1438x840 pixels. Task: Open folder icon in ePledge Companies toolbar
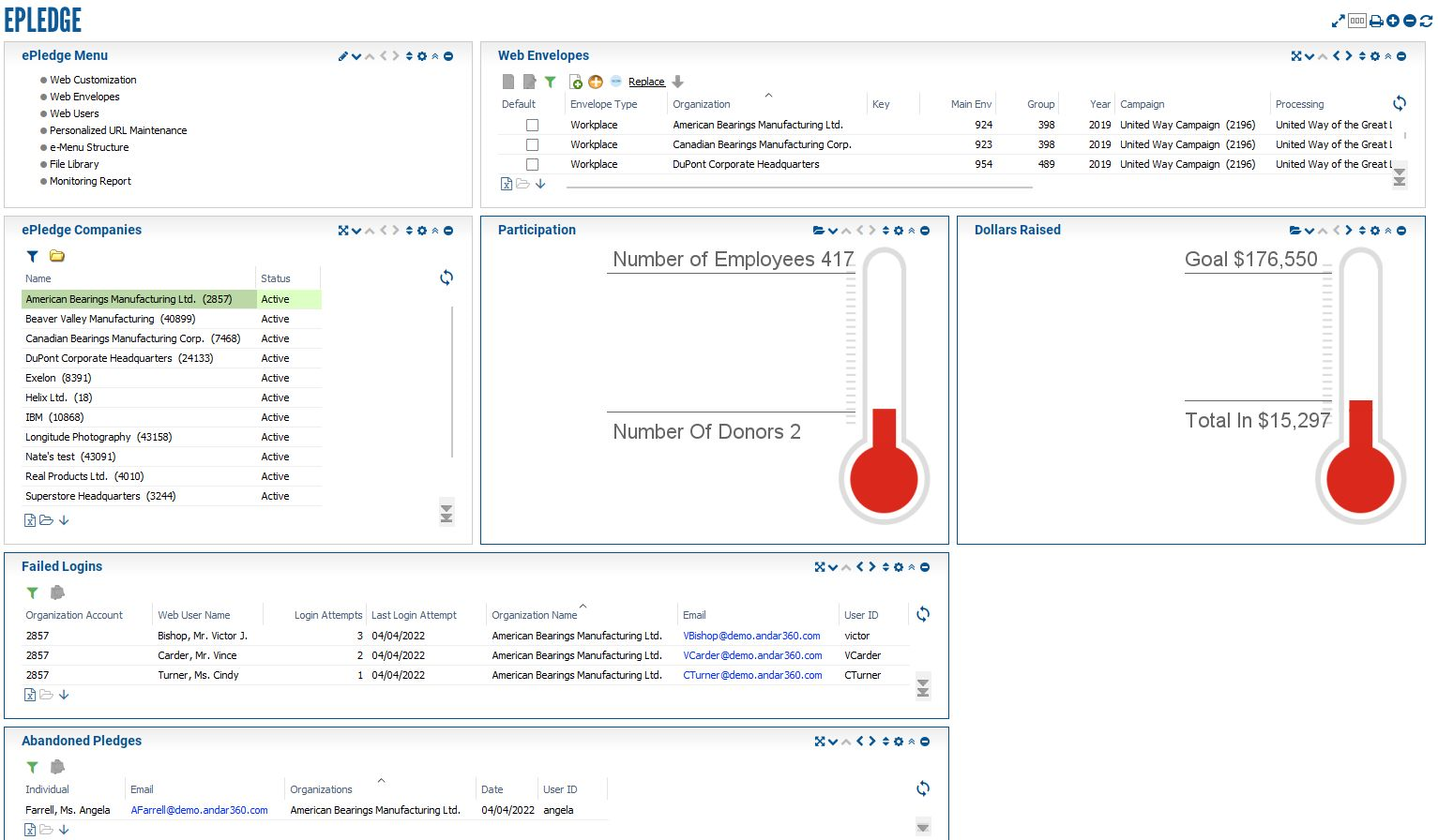click(57, 256)
